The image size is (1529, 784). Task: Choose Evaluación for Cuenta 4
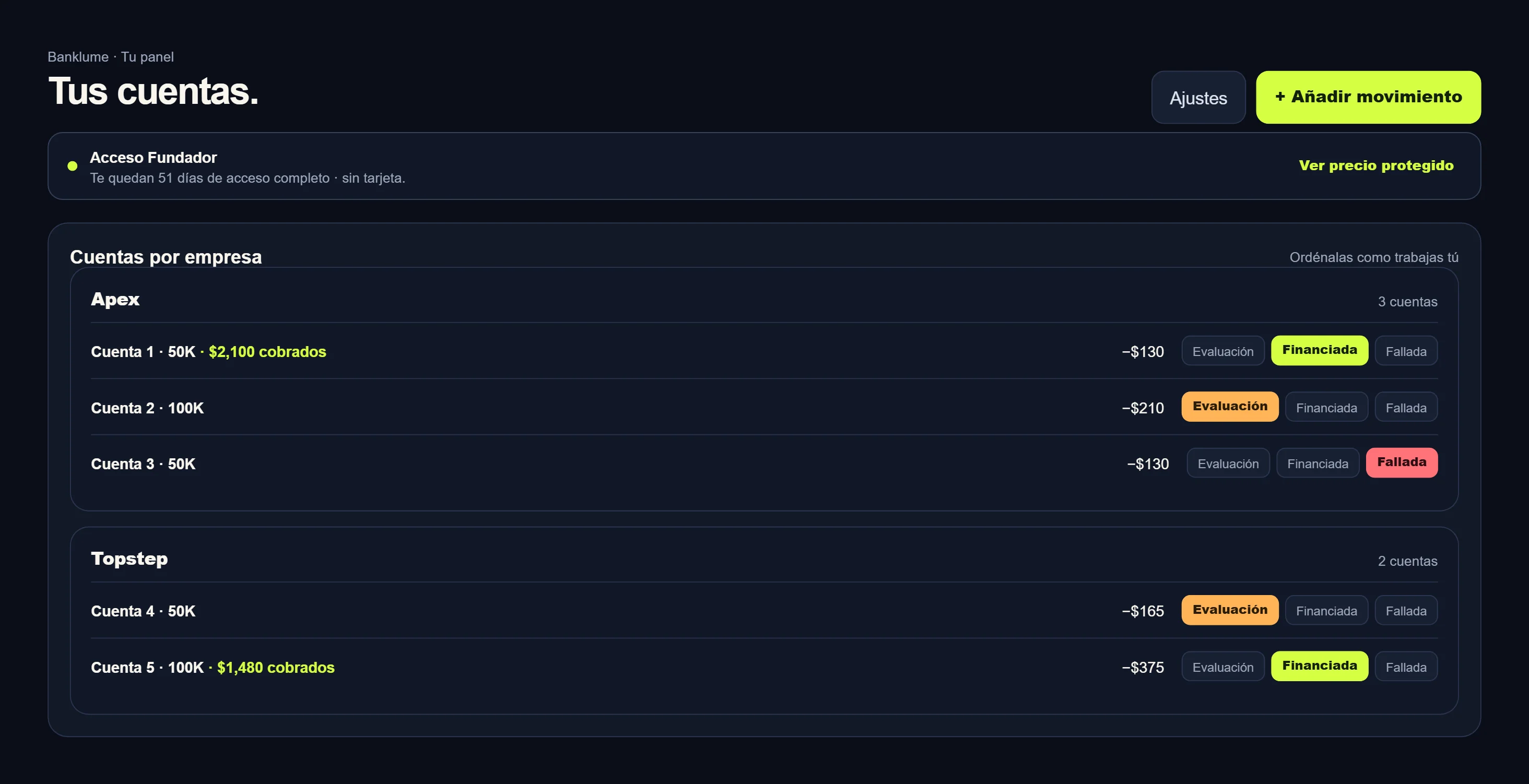click(x=1230, y=610)
